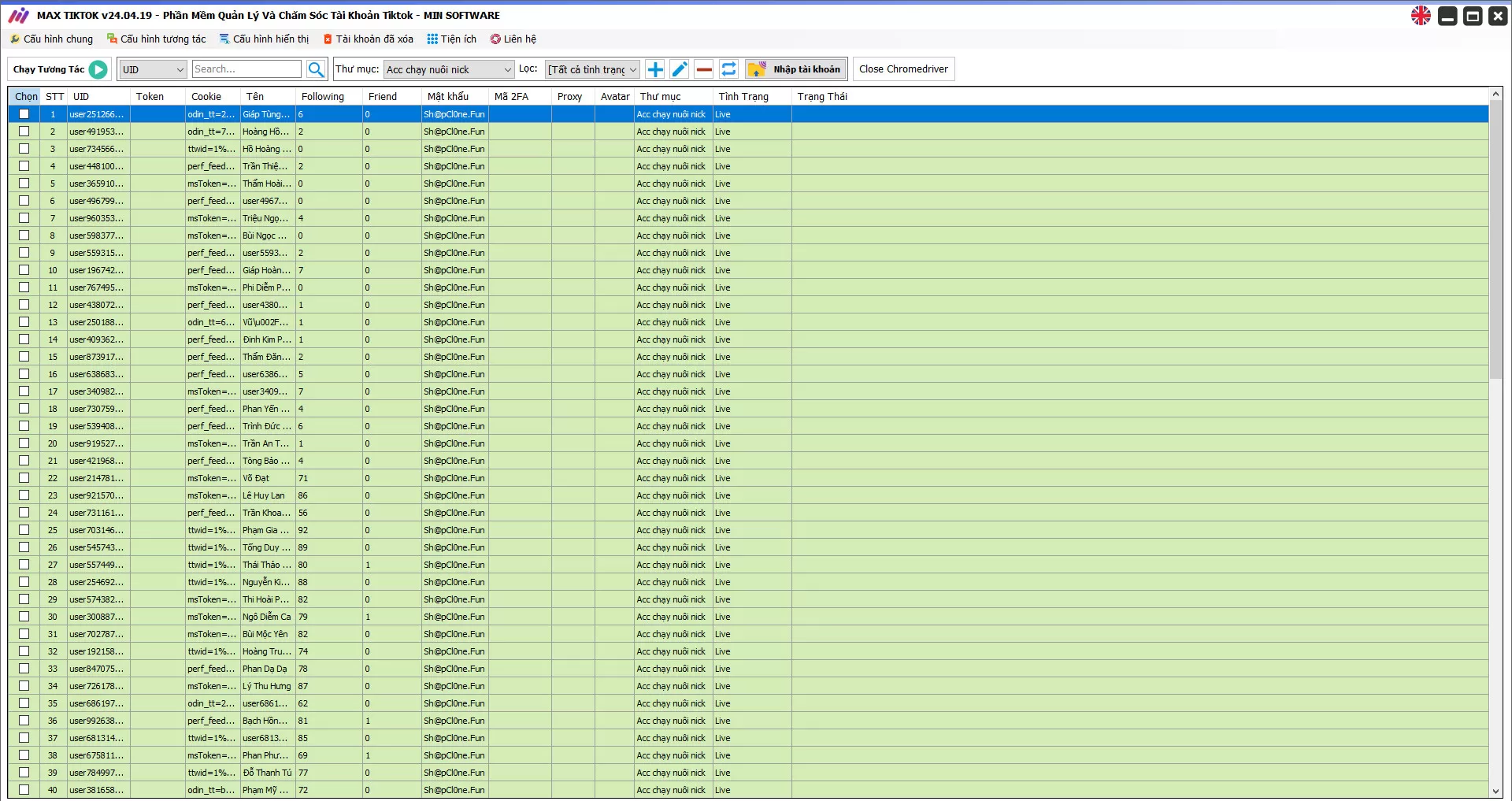
Task: Open the Lọc status filter dropdown
Action: [592, 69]
